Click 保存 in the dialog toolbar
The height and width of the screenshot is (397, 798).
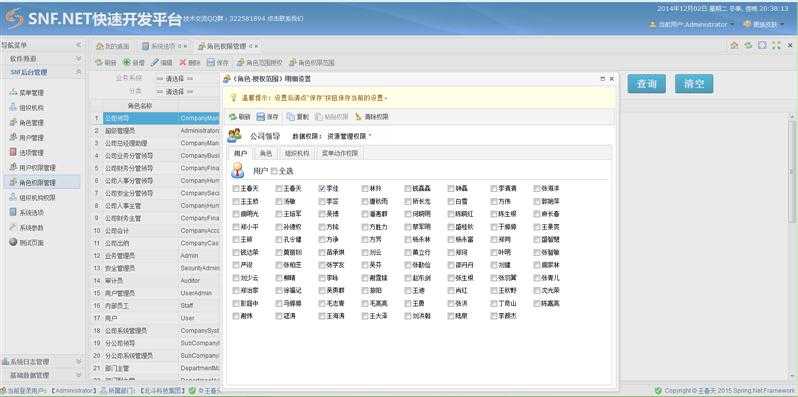tap(268, 117)
